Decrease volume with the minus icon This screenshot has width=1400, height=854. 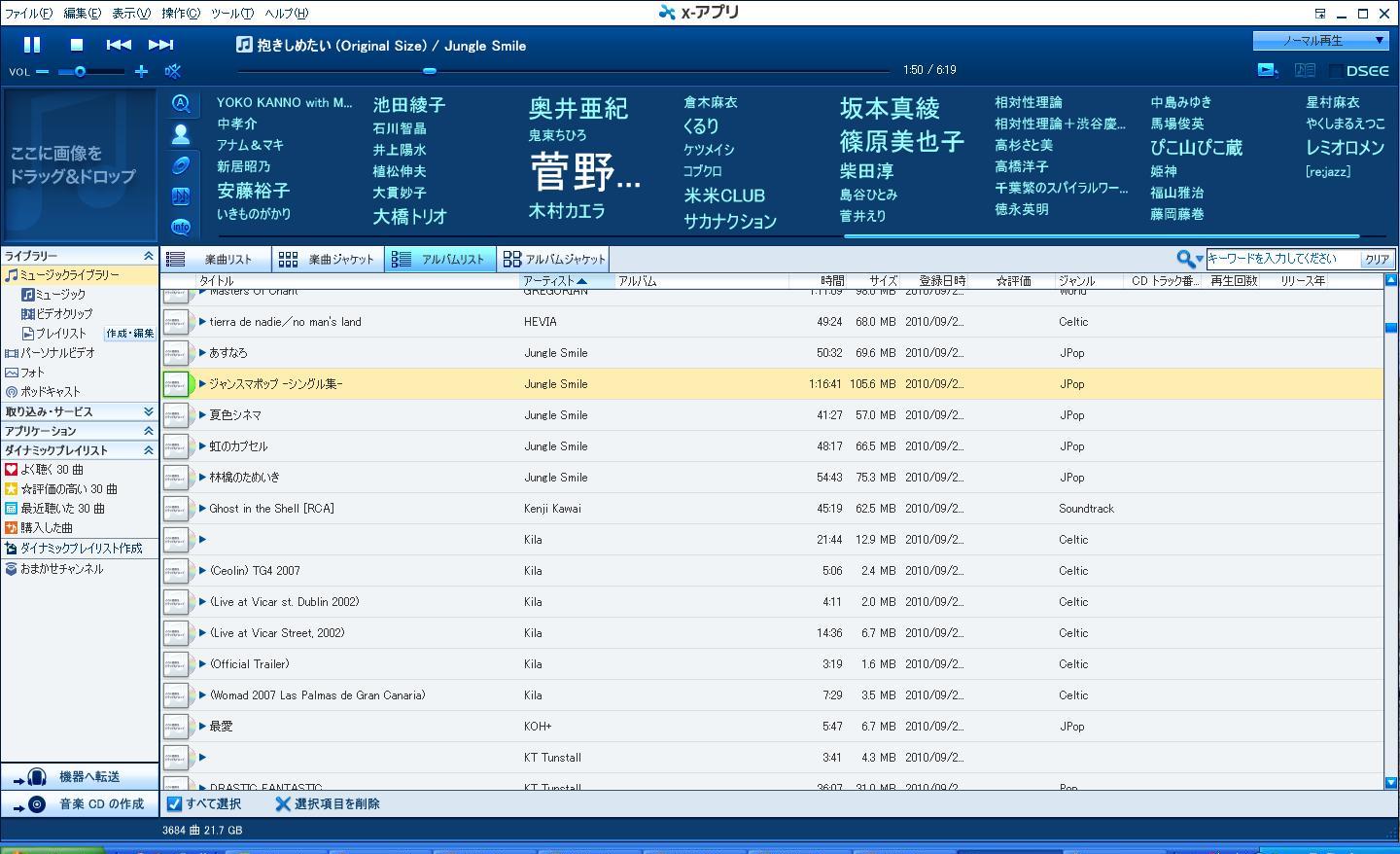[x=42, y=71]
